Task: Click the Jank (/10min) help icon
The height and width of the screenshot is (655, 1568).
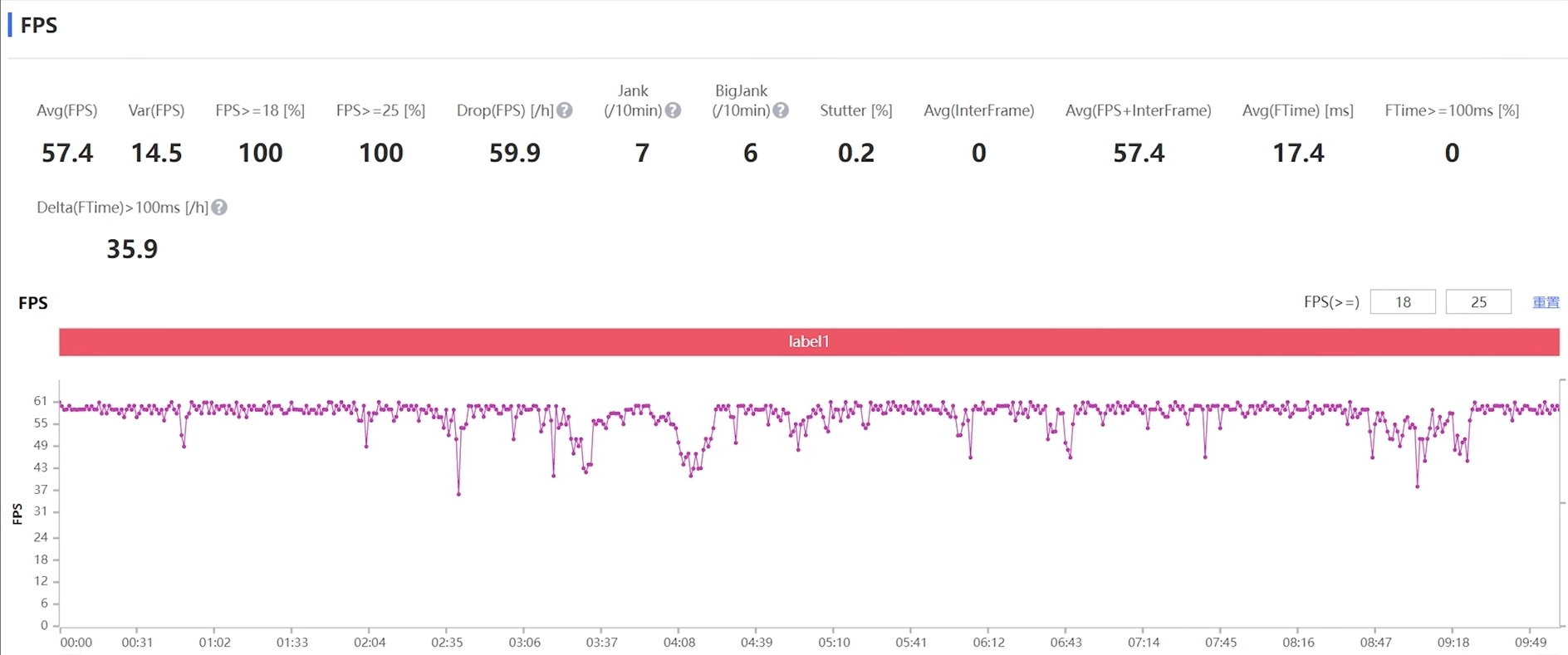Action: click(674, 110)
